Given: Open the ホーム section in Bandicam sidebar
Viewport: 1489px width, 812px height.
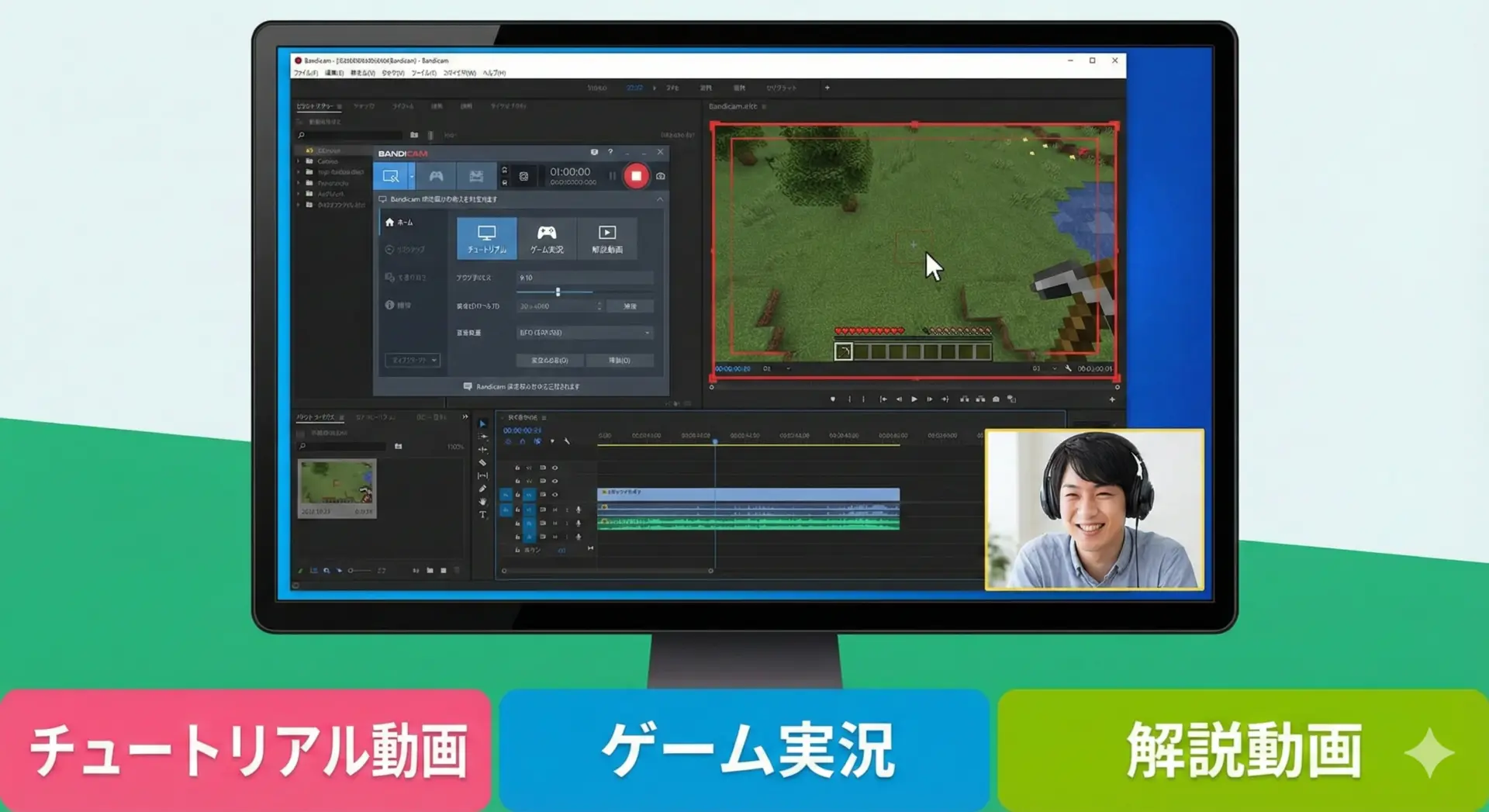Looking at the screenshot, I should pyautogui.click(x=399, y=223).
